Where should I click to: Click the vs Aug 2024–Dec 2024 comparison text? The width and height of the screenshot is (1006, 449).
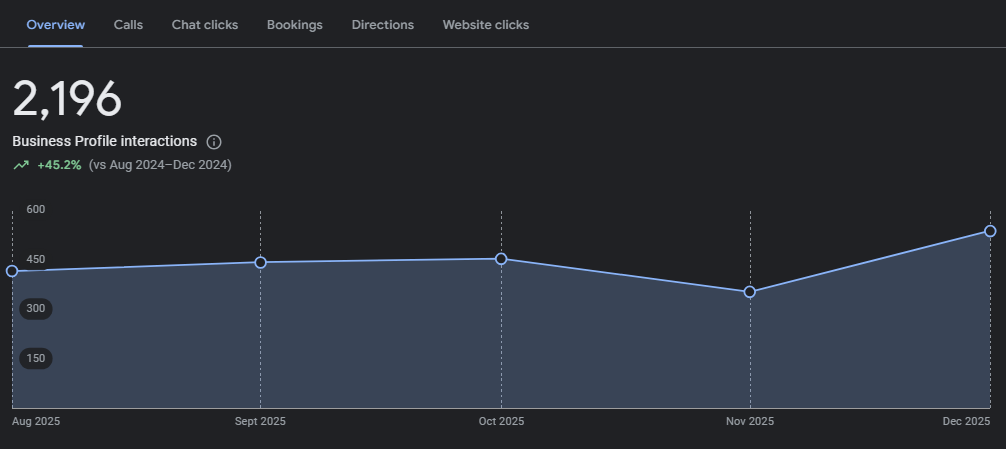160,165
